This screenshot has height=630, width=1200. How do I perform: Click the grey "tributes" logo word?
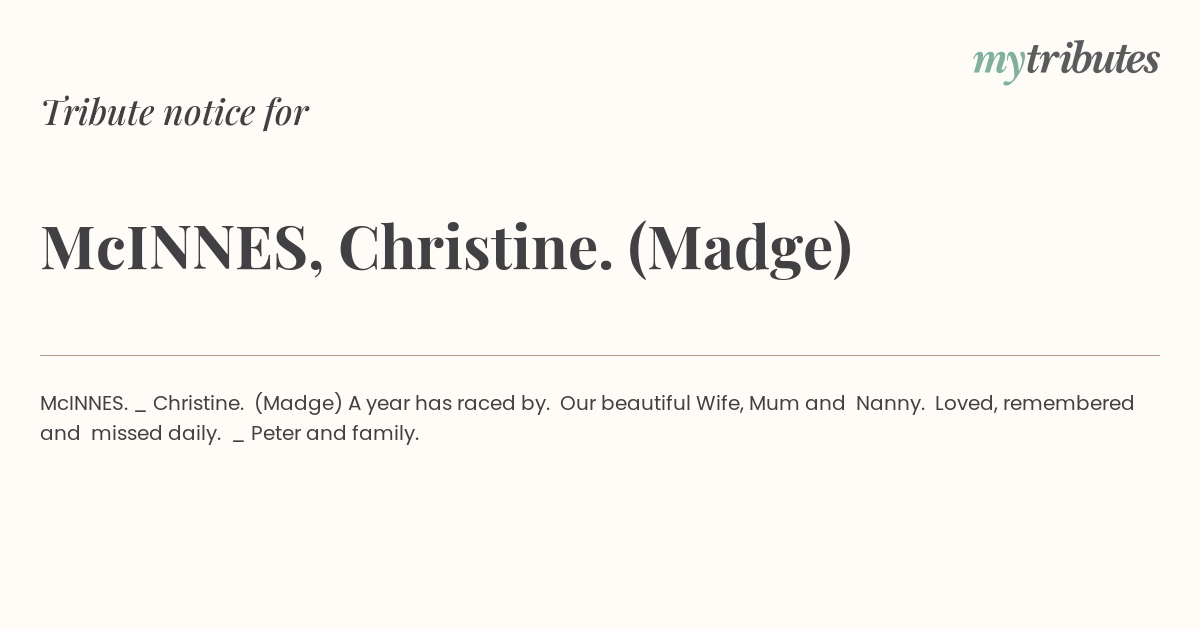1093,58
